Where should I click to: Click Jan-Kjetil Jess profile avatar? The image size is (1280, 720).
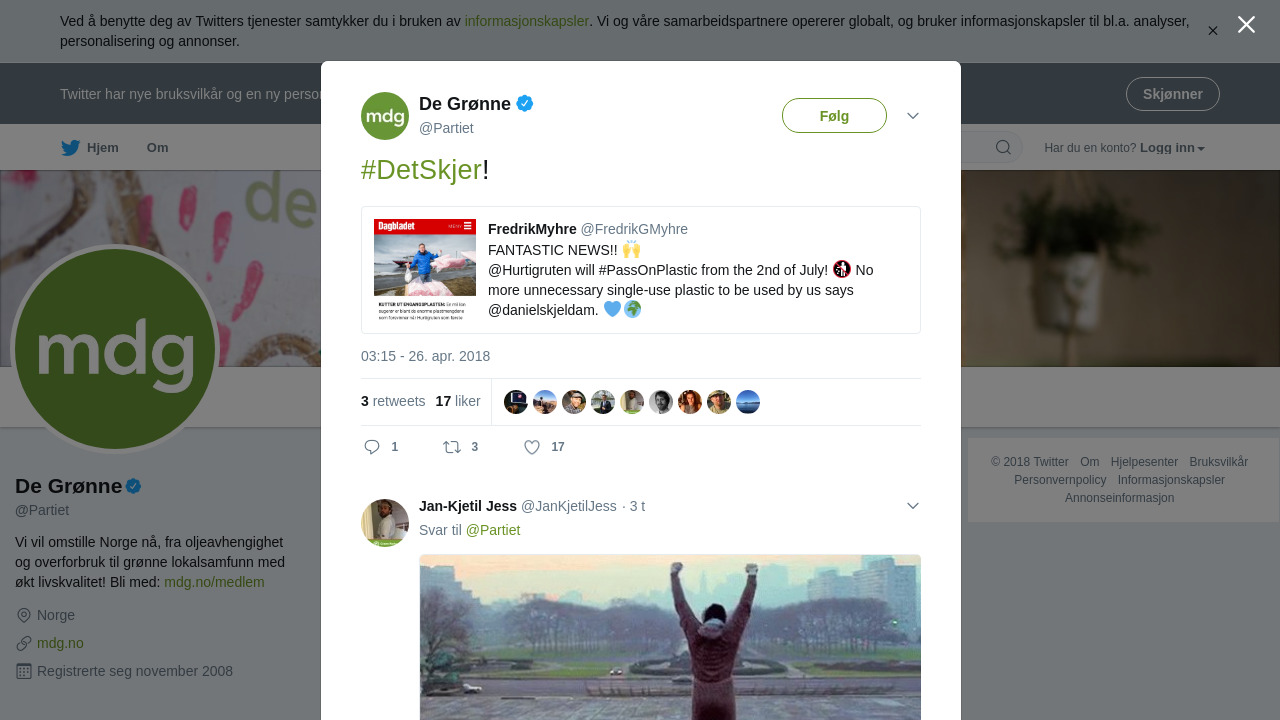tap(385, 523)
